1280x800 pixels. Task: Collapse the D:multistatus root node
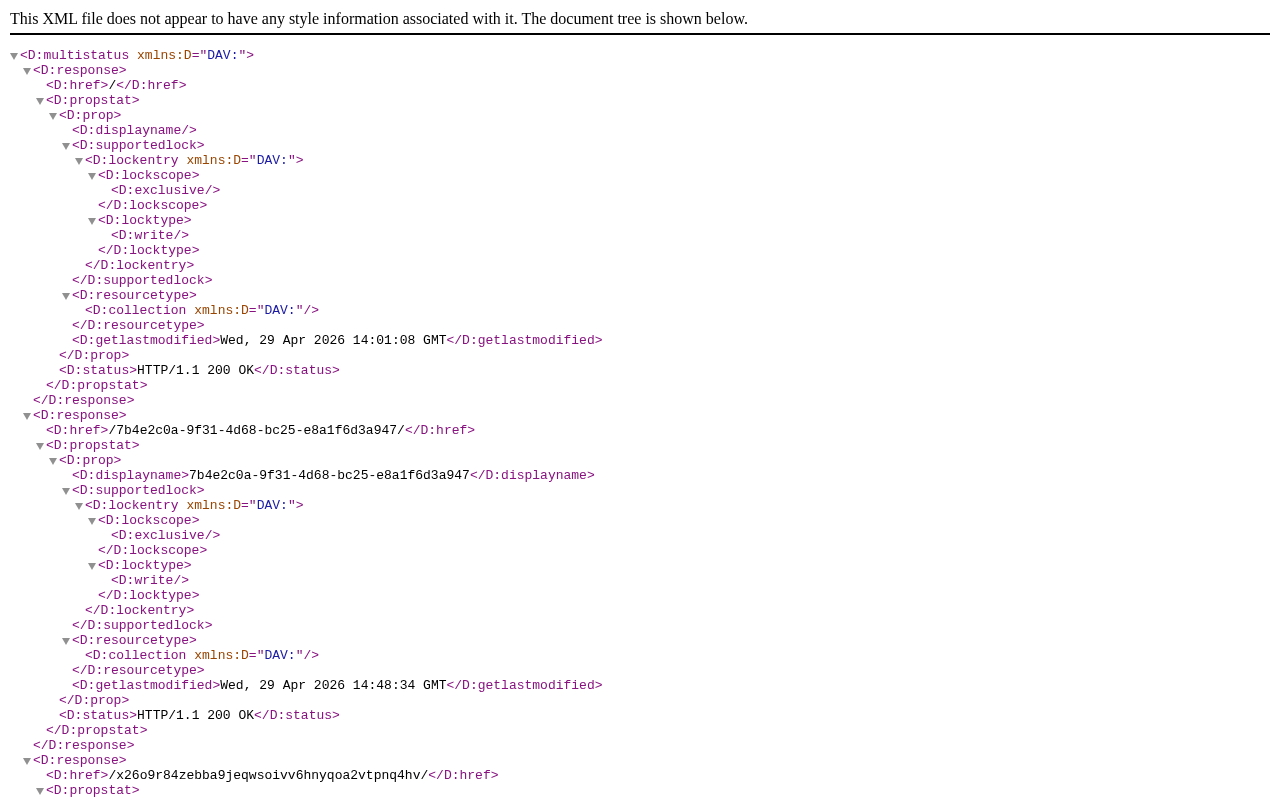pos(14,56)
